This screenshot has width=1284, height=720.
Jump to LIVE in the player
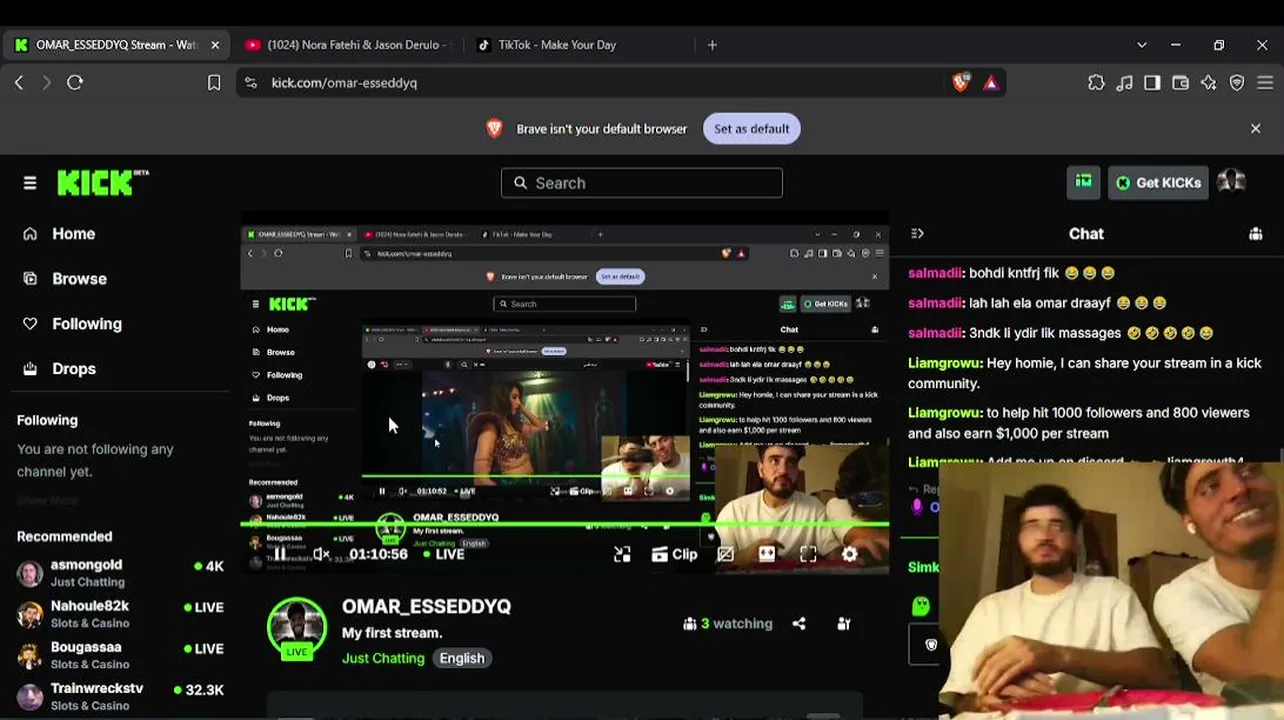pos(444,554)
